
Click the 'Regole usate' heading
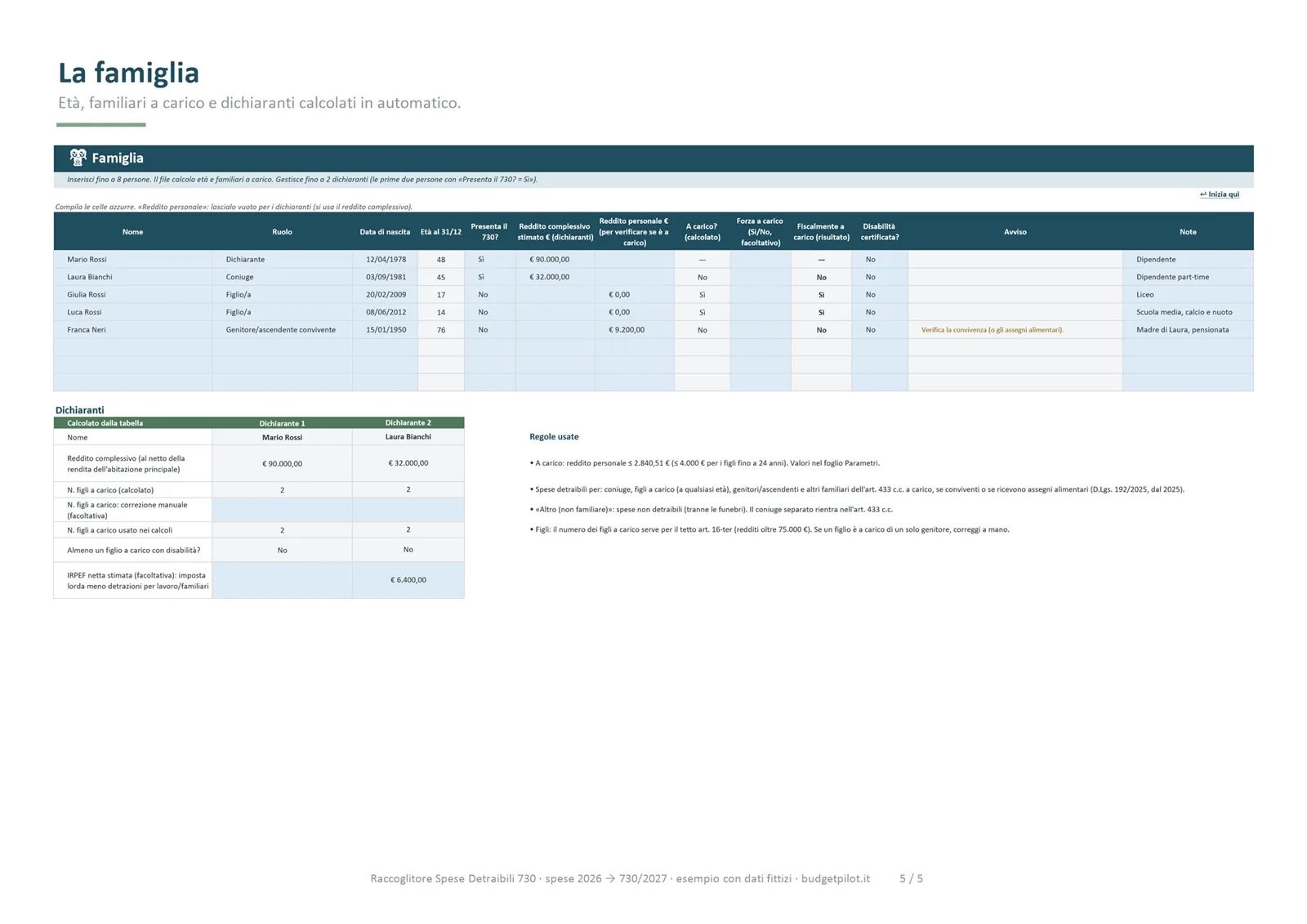pyautogui.click(x=554, y=437)
